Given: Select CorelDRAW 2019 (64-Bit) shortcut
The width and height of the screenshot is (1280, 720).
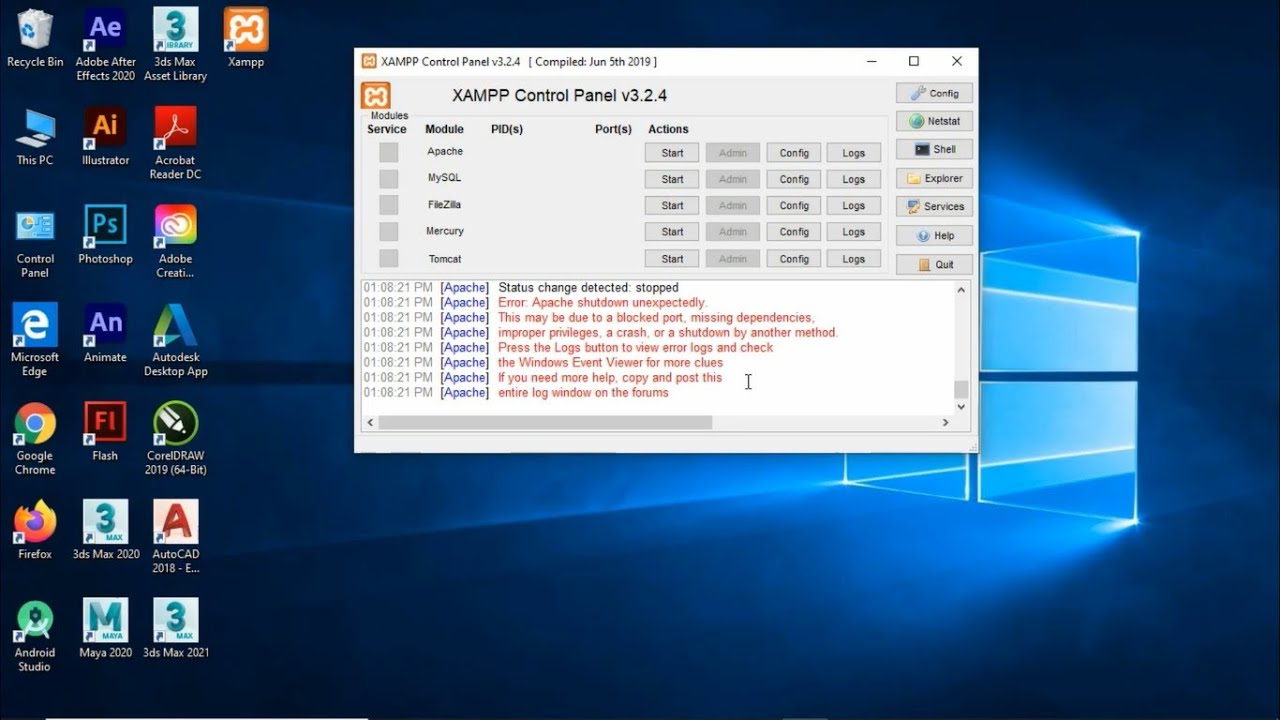Looking at the screenshot, I should tap(175, 439).
